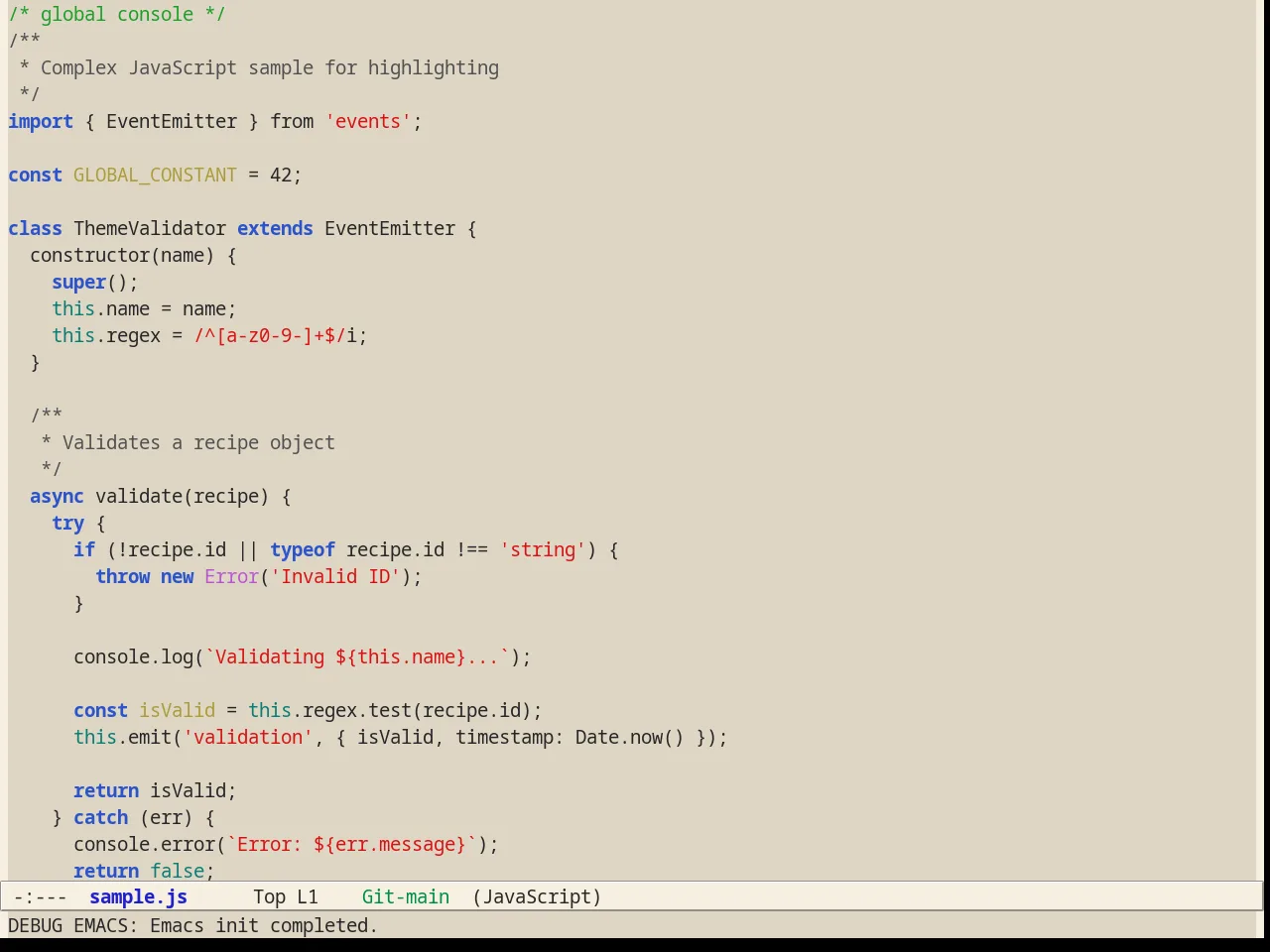Click the 'false' literal on last line
This screenshot has height=952, width=1270.
click(177, 870)
